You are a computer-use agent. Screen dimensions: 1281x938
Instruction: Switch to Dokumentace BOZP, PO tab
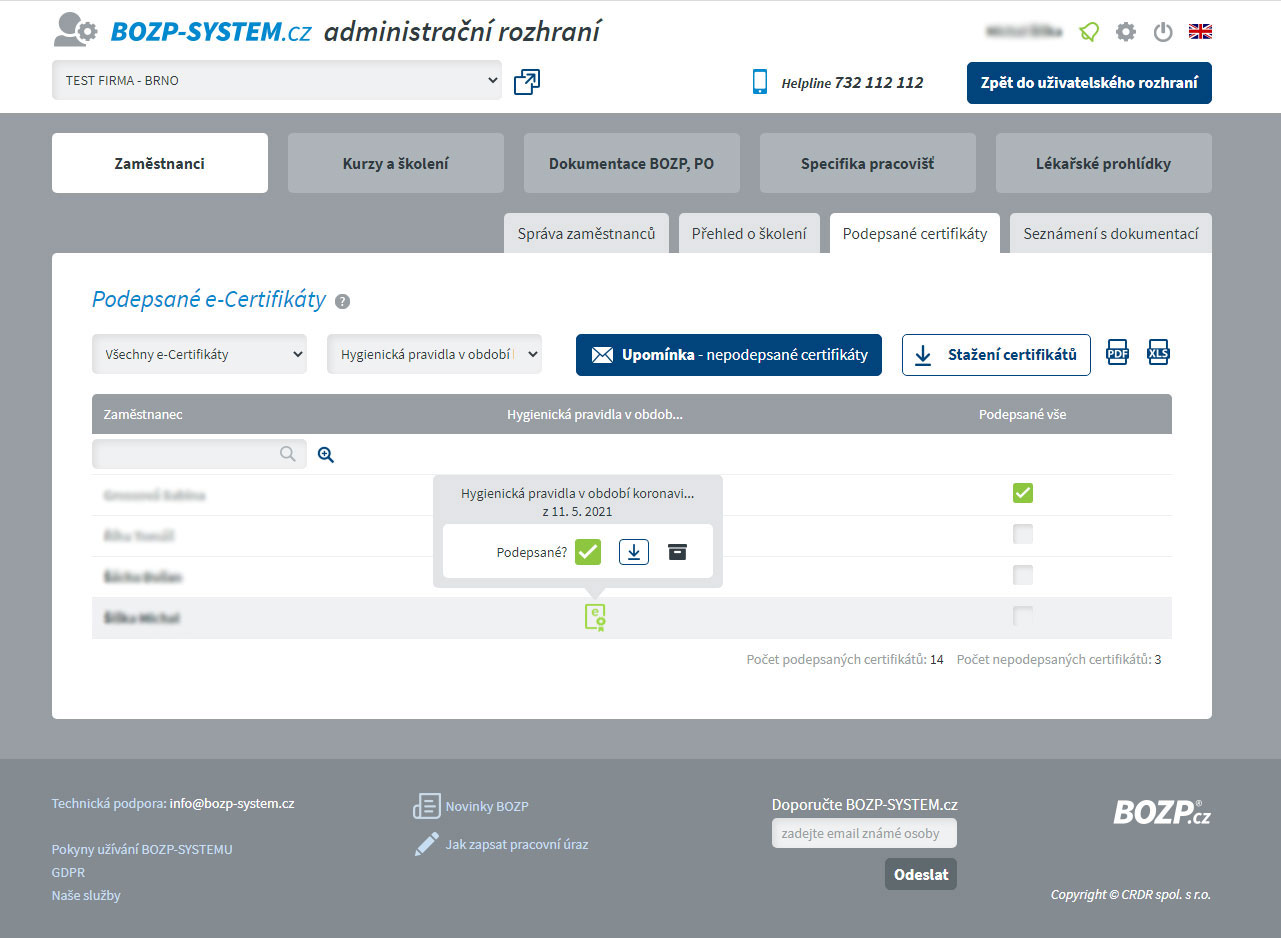[x=632, y=163]
